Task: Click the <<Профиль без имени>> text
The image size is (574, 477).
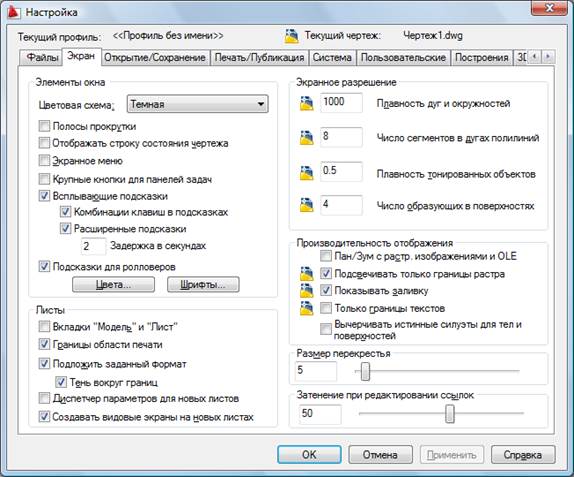Action: pyautogui.click(x=168, y=36)
